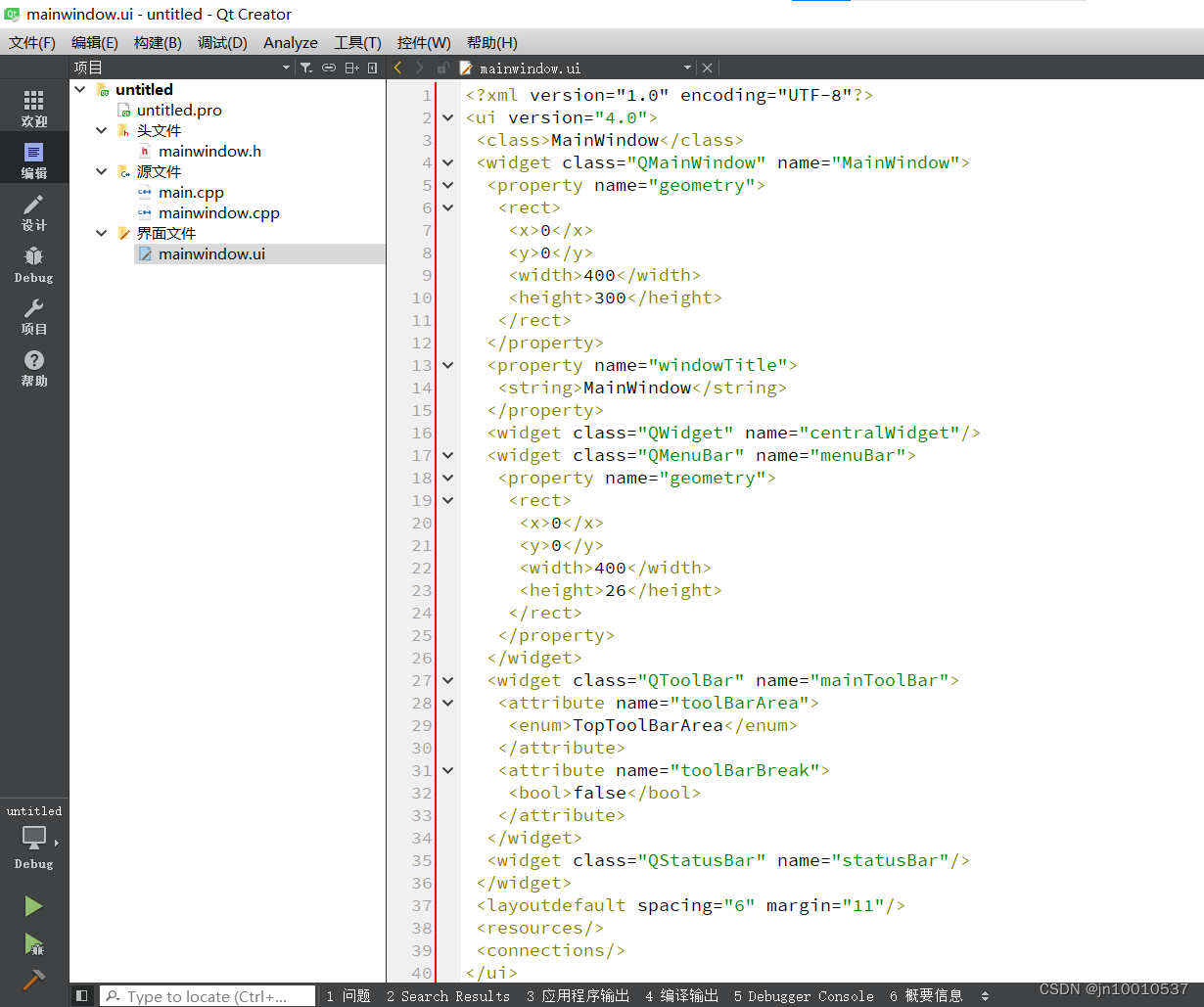Open the 工具(T) menu

(x=357, y=42)
